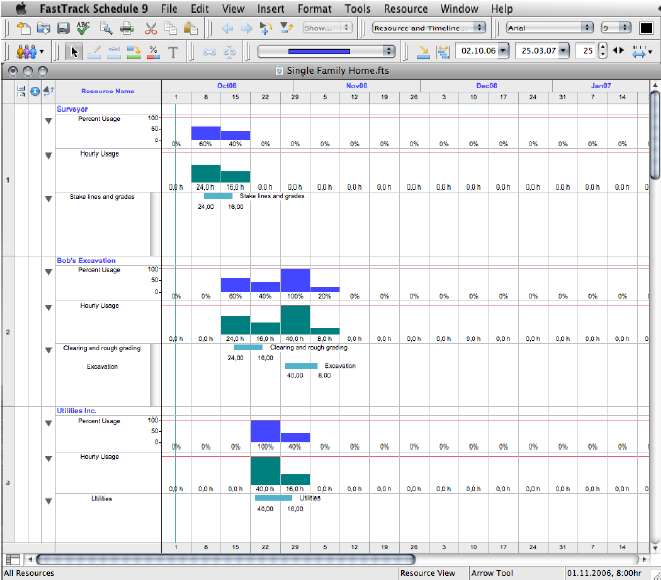Click the vertical scrollbar thumb
661x580 pixels.
pos(655,135)
